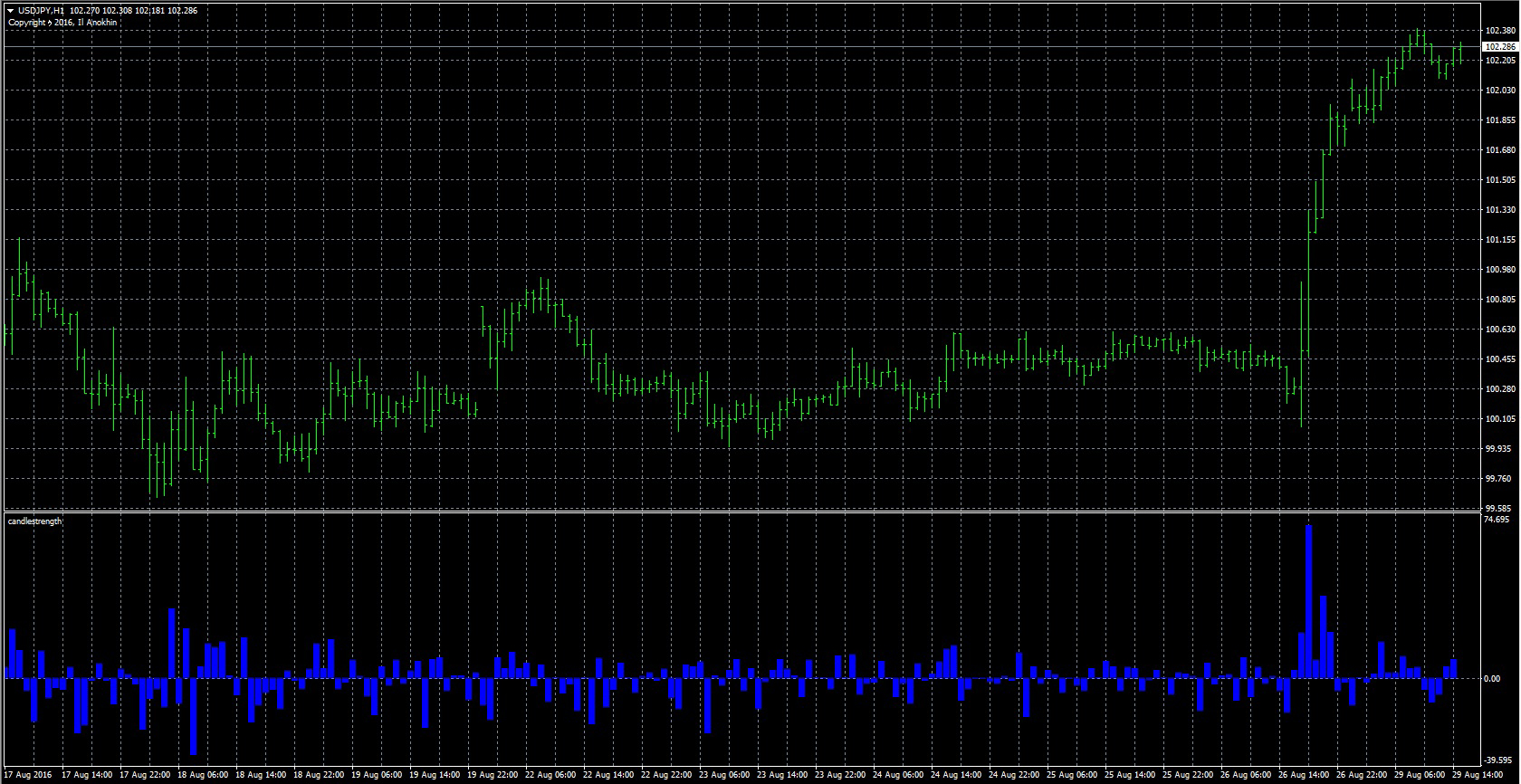Viewport: 1521px width, 784px height.
Task: Click the 19 Aug 22:00 time label
Action: (x=493, y=775)
